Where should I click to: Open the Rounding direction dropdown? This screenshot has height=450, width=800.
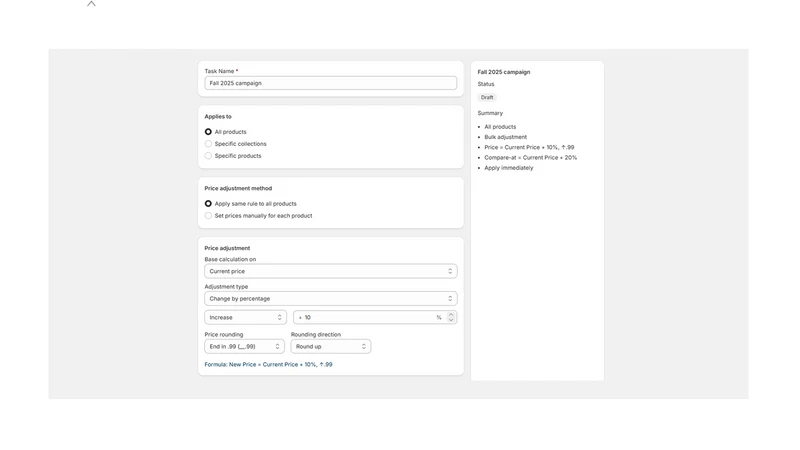[x=331, y=346]
